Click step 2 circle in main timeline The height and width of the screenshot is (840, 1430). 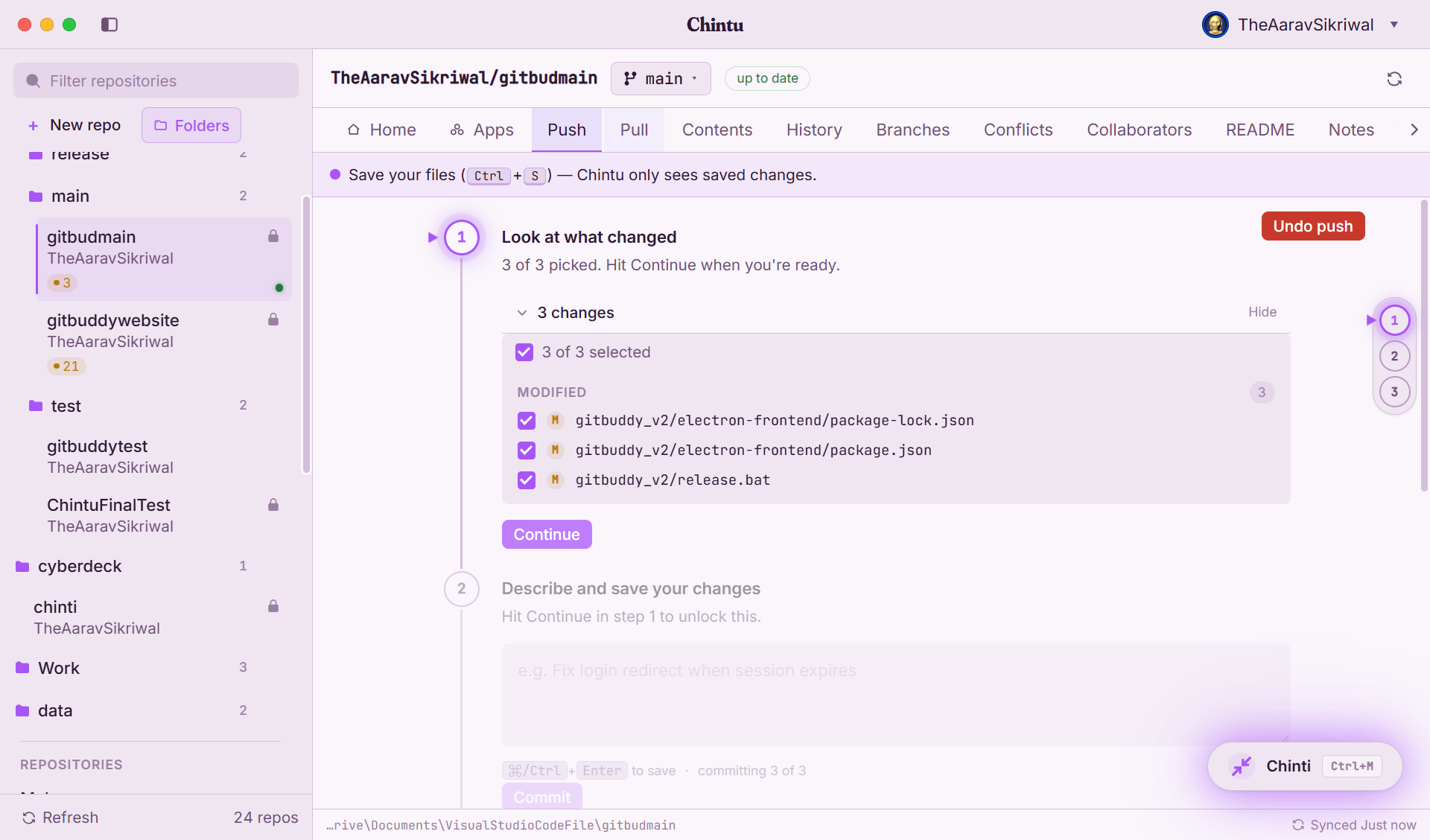click(x=462, y=589)
